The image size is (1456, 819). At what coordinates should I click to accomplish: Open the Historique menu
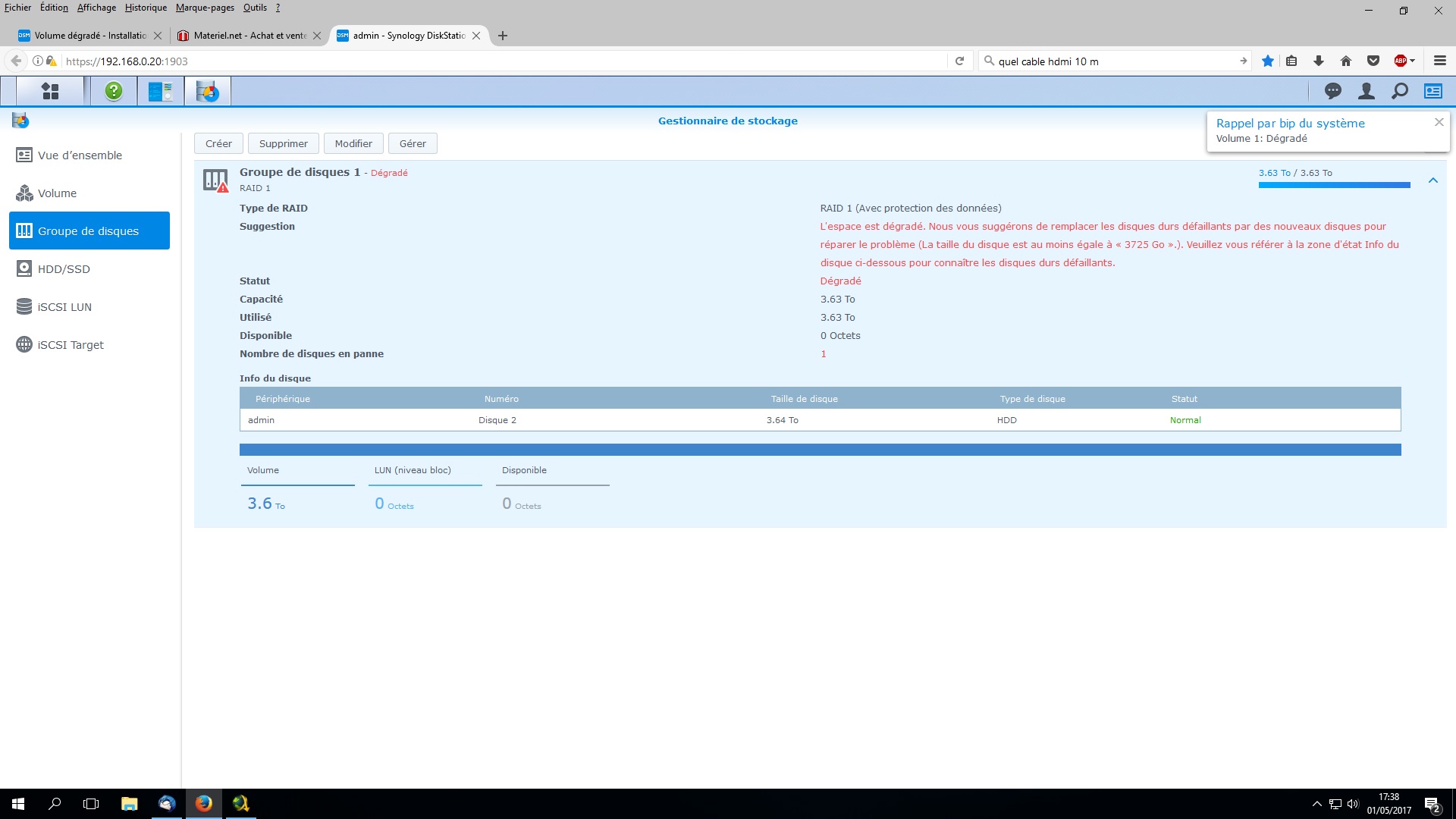(x=146, y=8)
